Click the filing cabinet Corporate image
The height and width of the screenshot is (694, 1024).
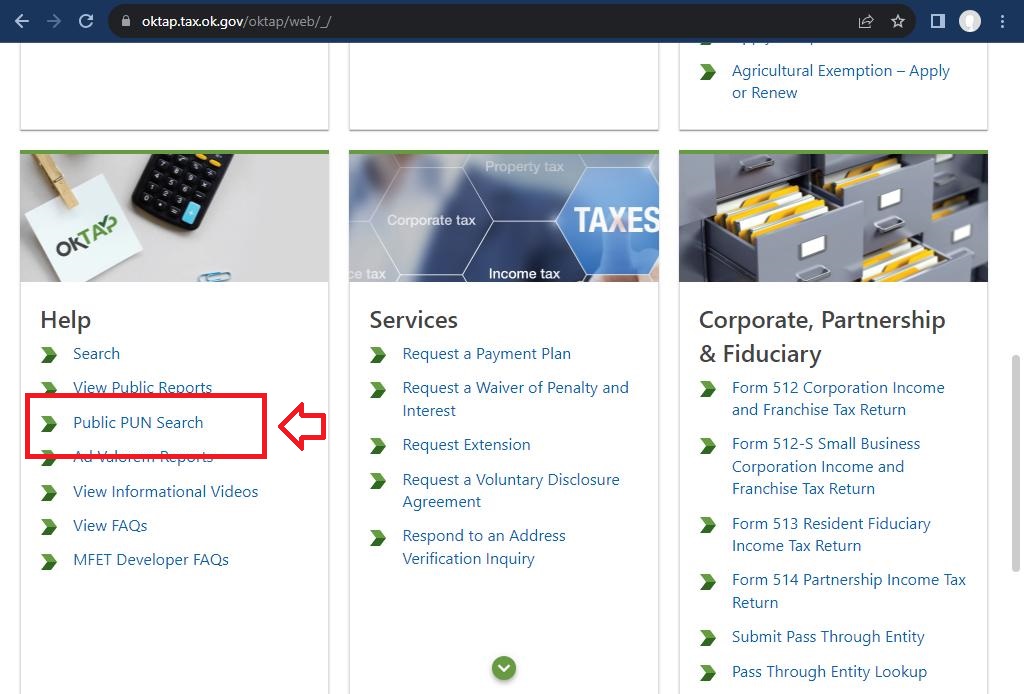click(x=833, y=218)
